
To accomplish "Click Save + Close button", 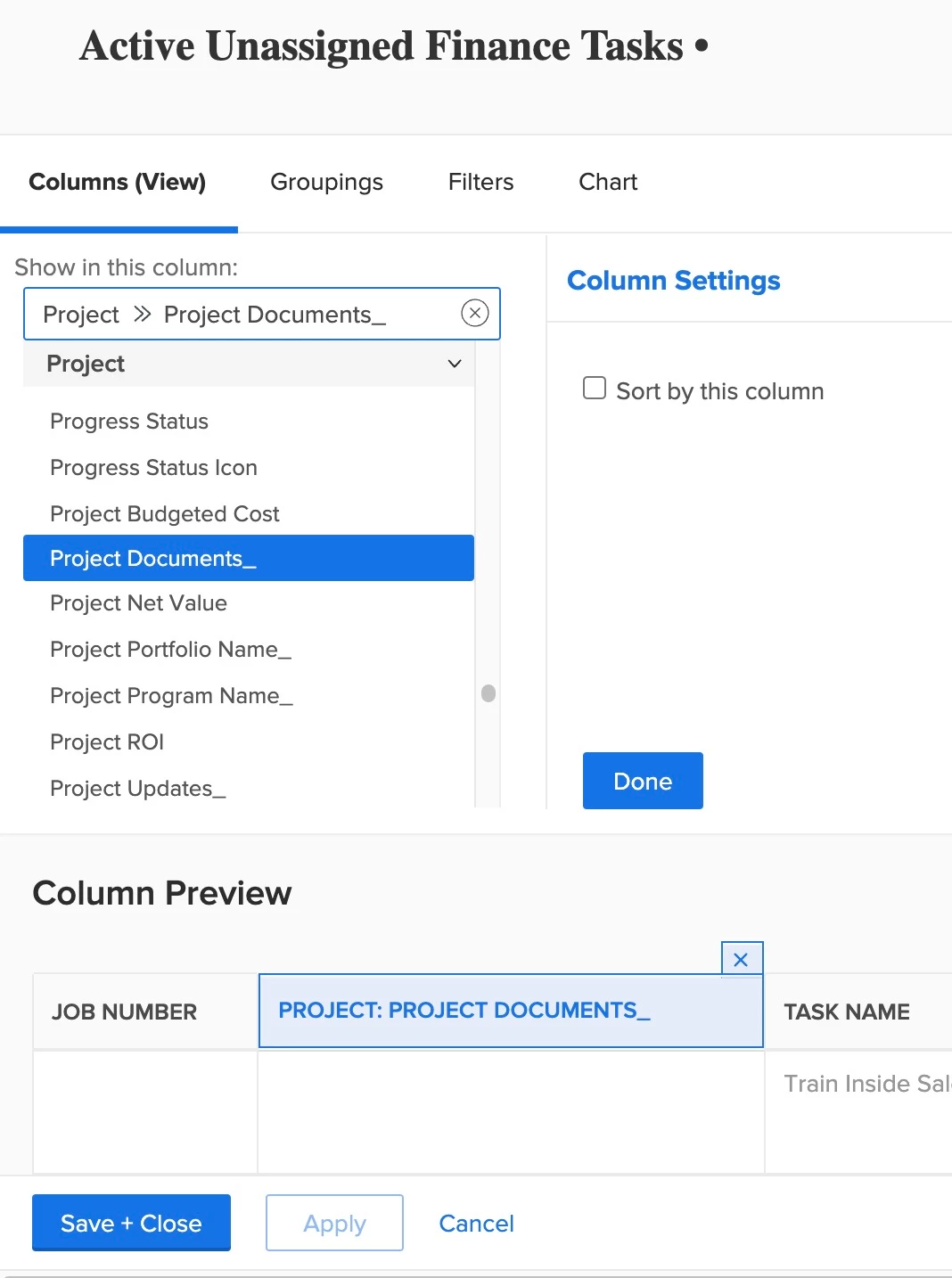I will (131, 1223).
